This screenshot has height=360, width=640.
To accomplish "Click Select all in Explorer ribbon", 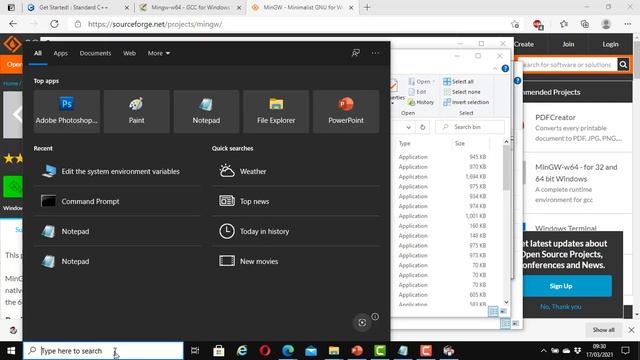I will point(459,81).
